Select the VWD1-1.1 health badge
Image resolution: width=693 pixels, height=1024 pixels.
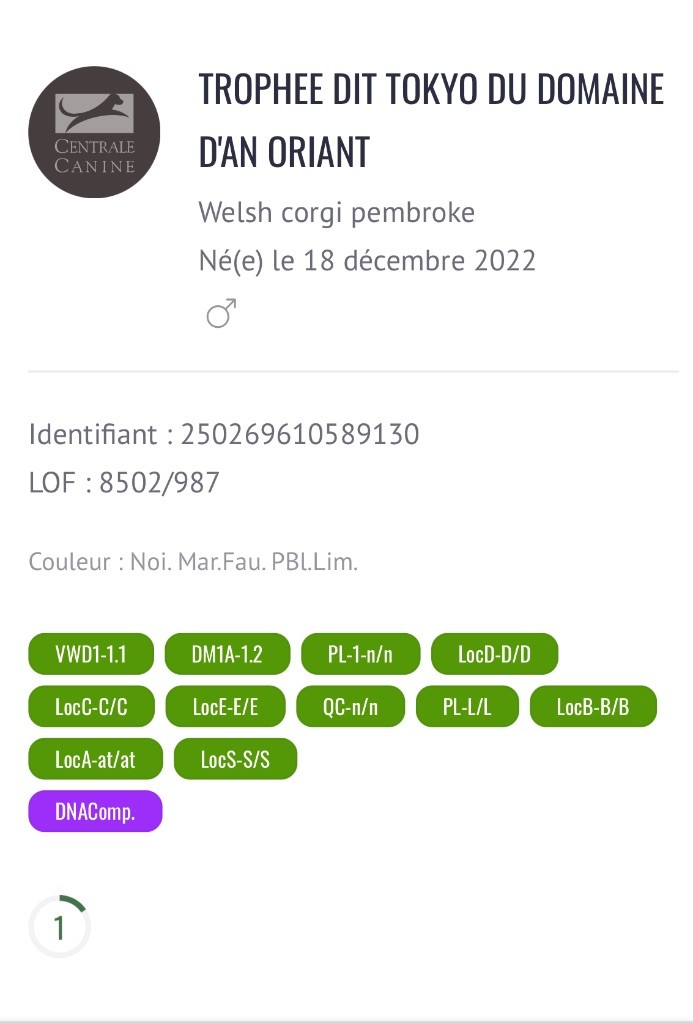point(91,654)
